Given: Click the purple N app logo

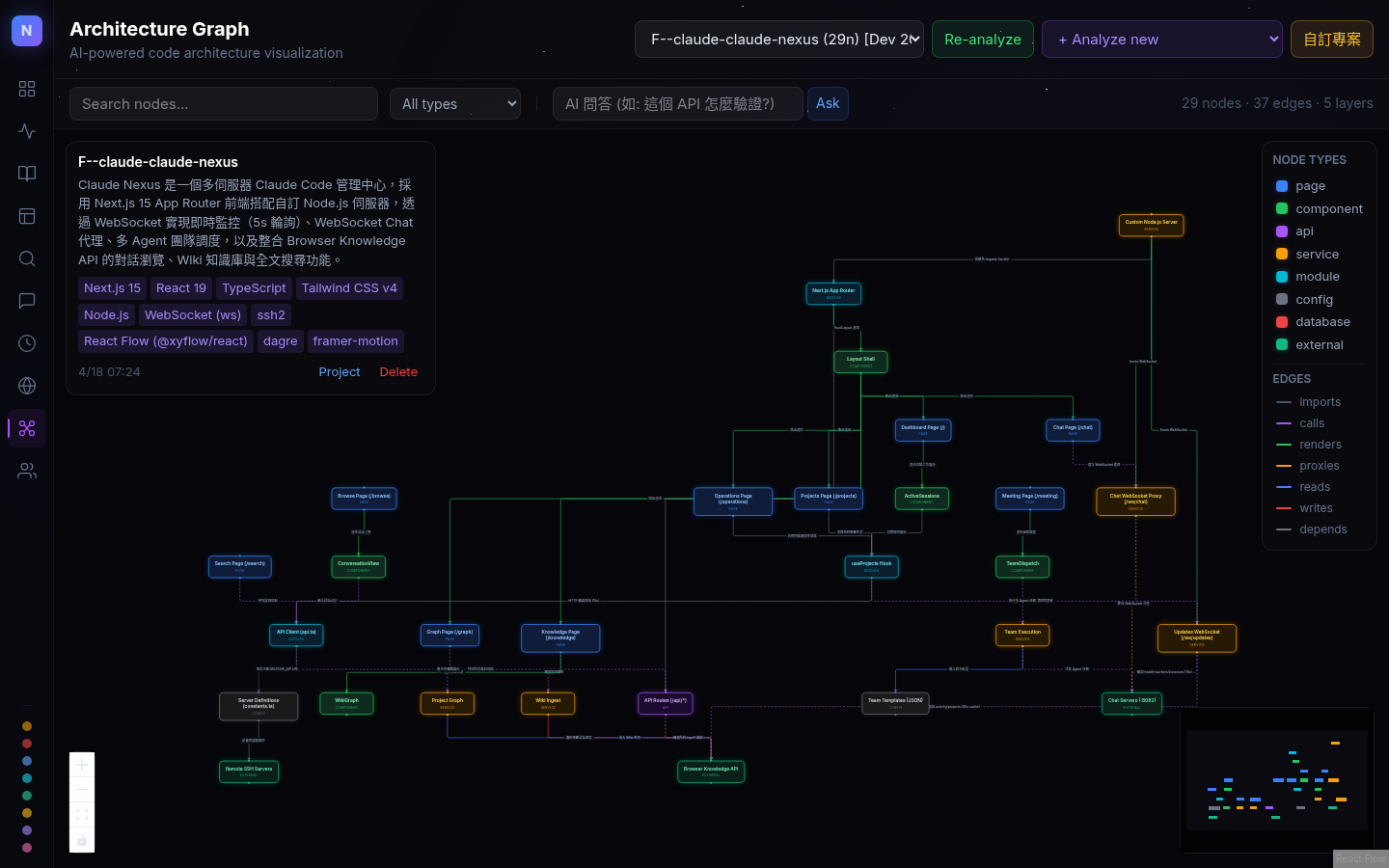Looking at the screenshot, I should click(27, 31).
